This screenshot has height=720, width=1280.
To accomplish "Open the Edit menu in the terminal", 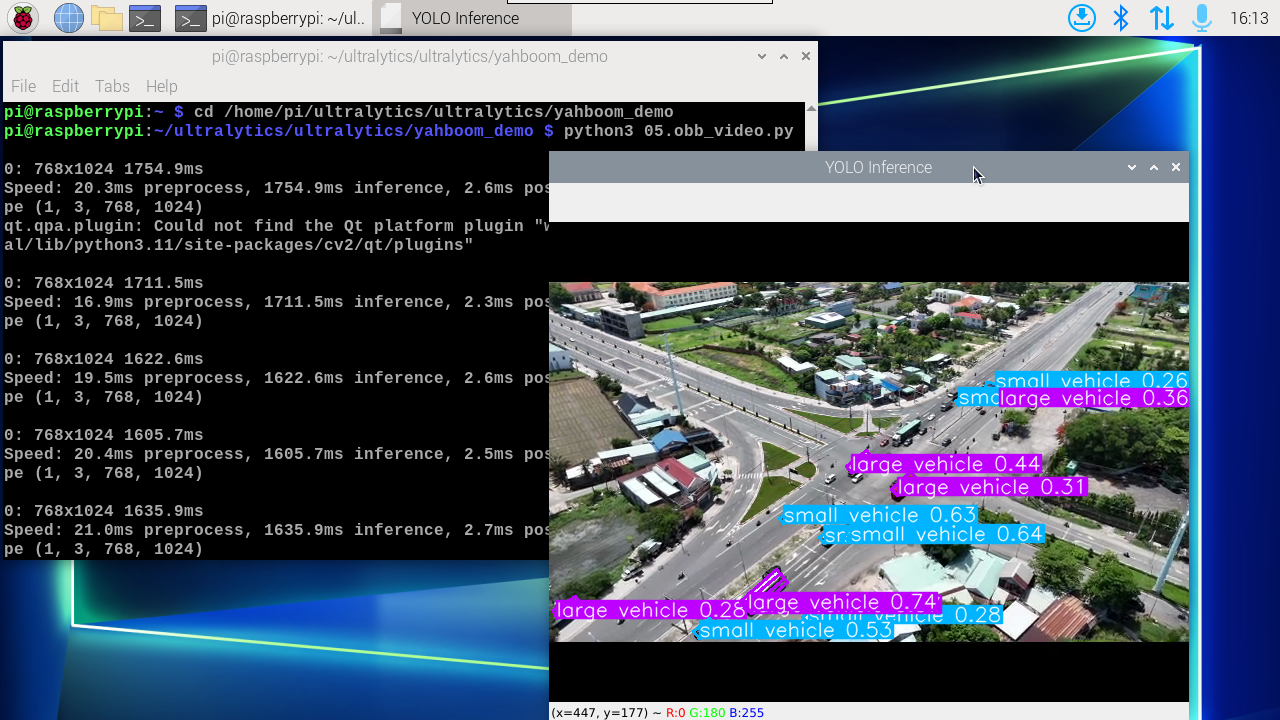I will [65, 86].
